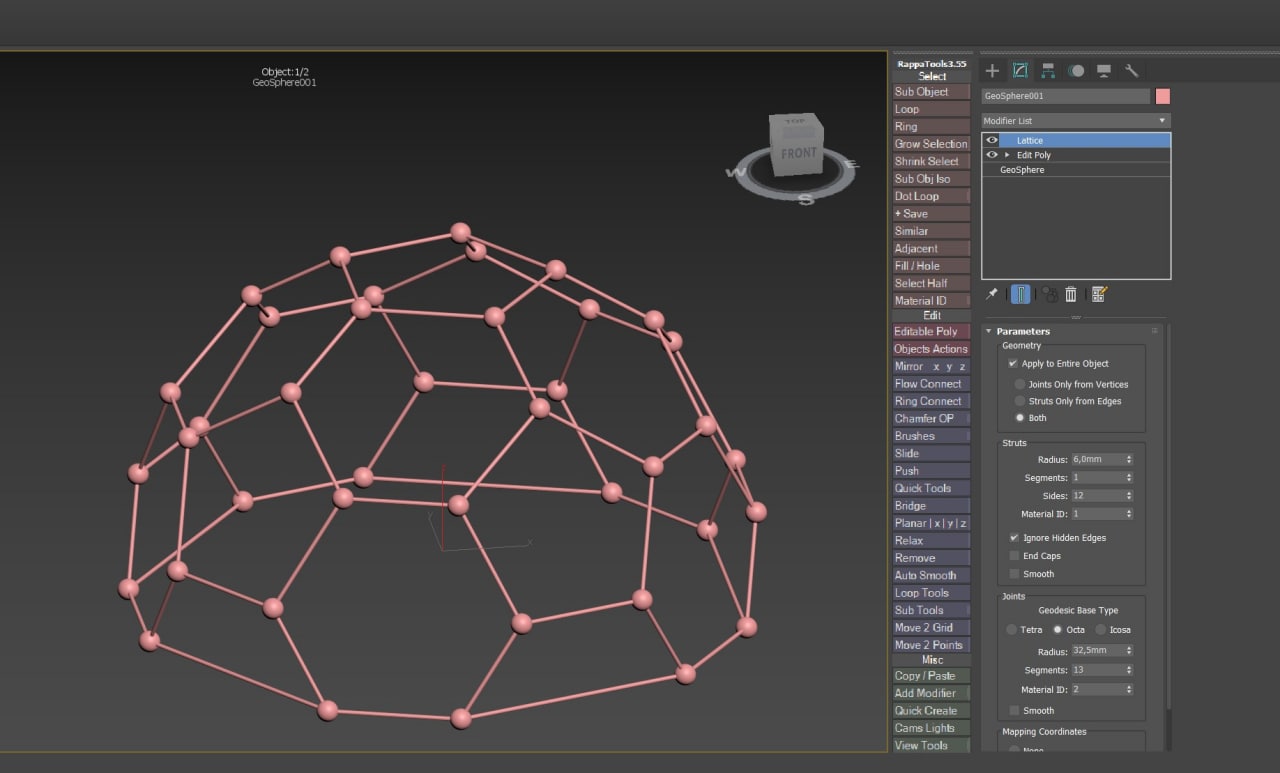This screenshot has height=773, width=1280.
Task: Click the Loop Tools button
Action: tap(931, 593)
